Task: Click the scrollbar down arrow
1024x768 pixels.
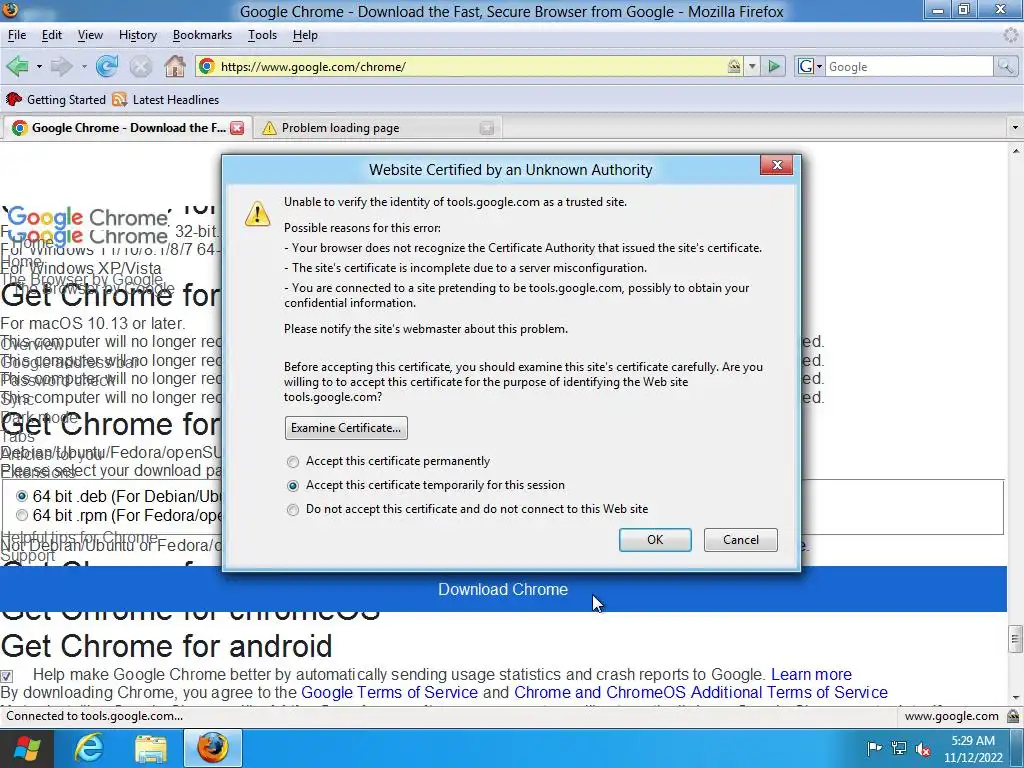Action: [1015, 698]
